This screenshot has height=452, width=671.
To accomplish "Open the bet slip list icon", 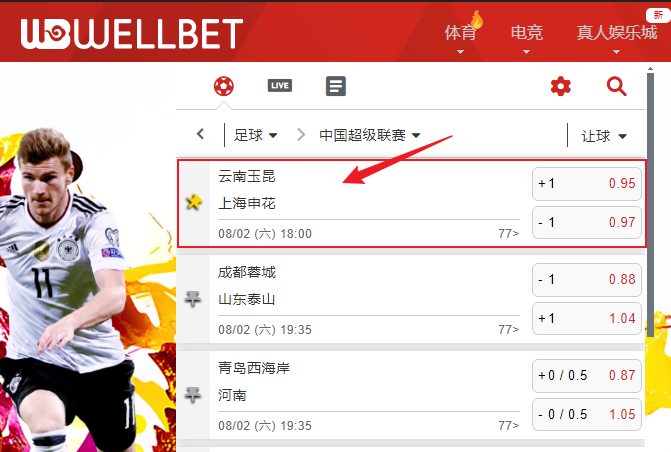I will 336,86.
